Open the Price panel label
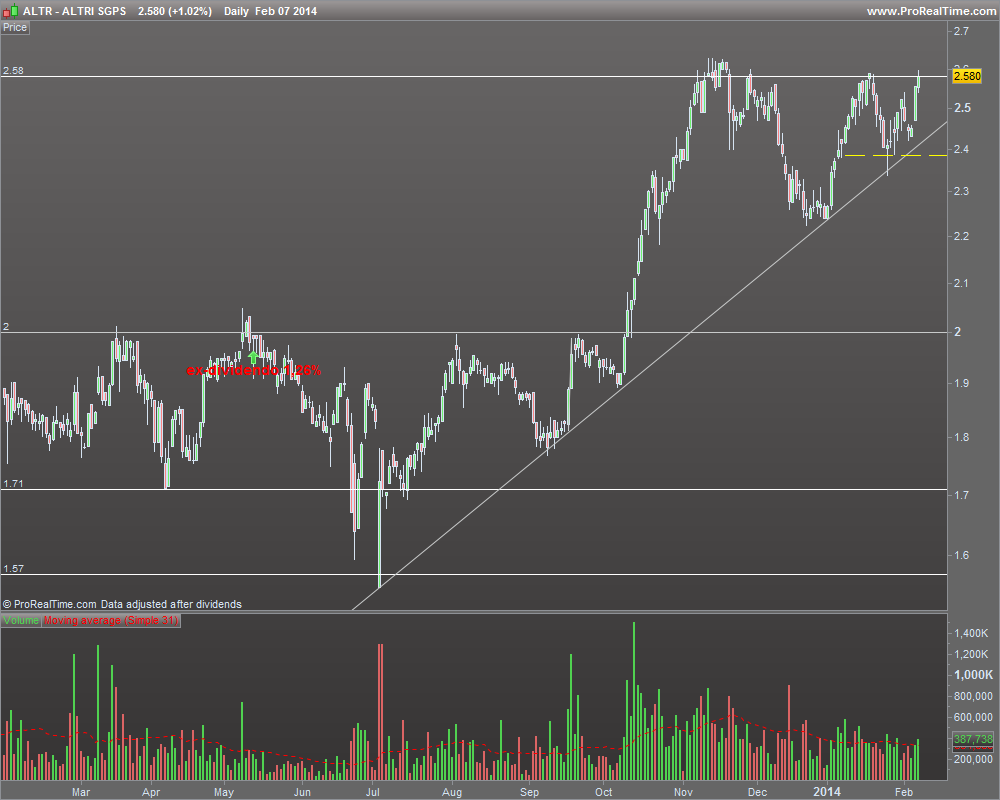Image resolution: width=1000 pixels, height=800 pixels. (15, 27)
